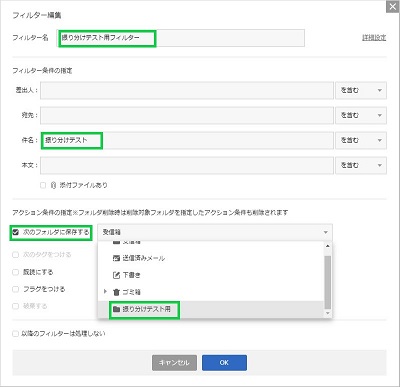Screen dimensions: 400x387
Task: Click the sent mail folder icon
Action: (116, 258)
